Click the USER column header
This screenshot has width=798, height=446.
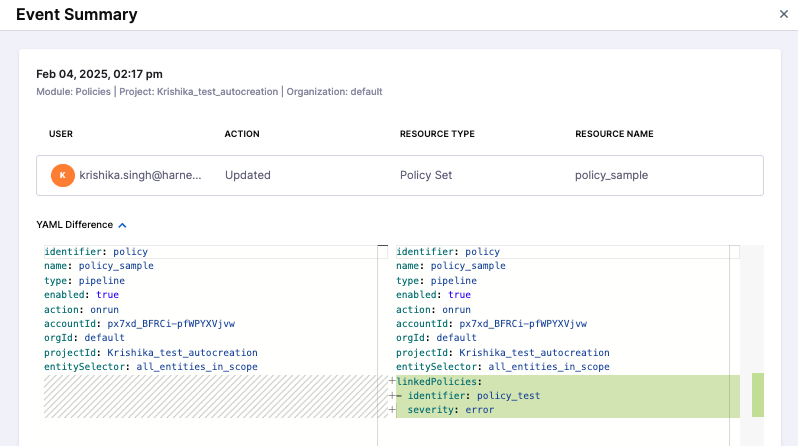pyautogui.click(x=61, y=134)
